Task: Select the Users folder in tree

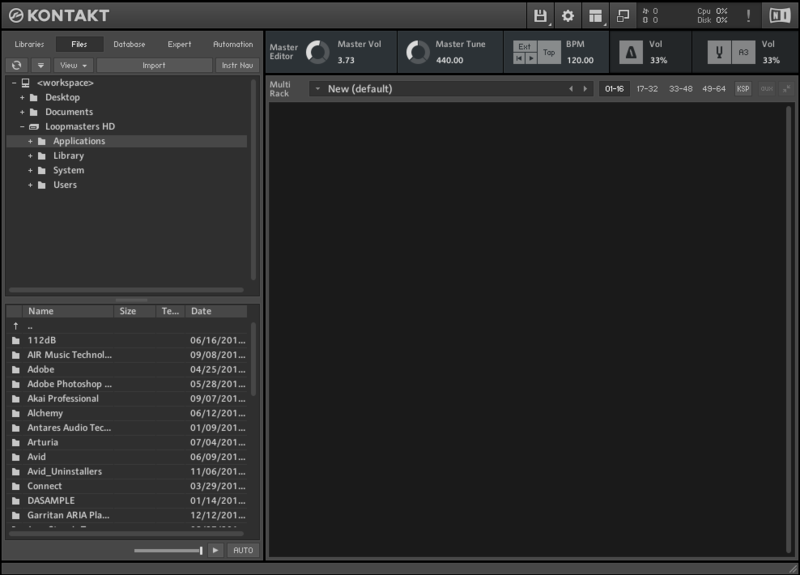Action: pos(65,185)
